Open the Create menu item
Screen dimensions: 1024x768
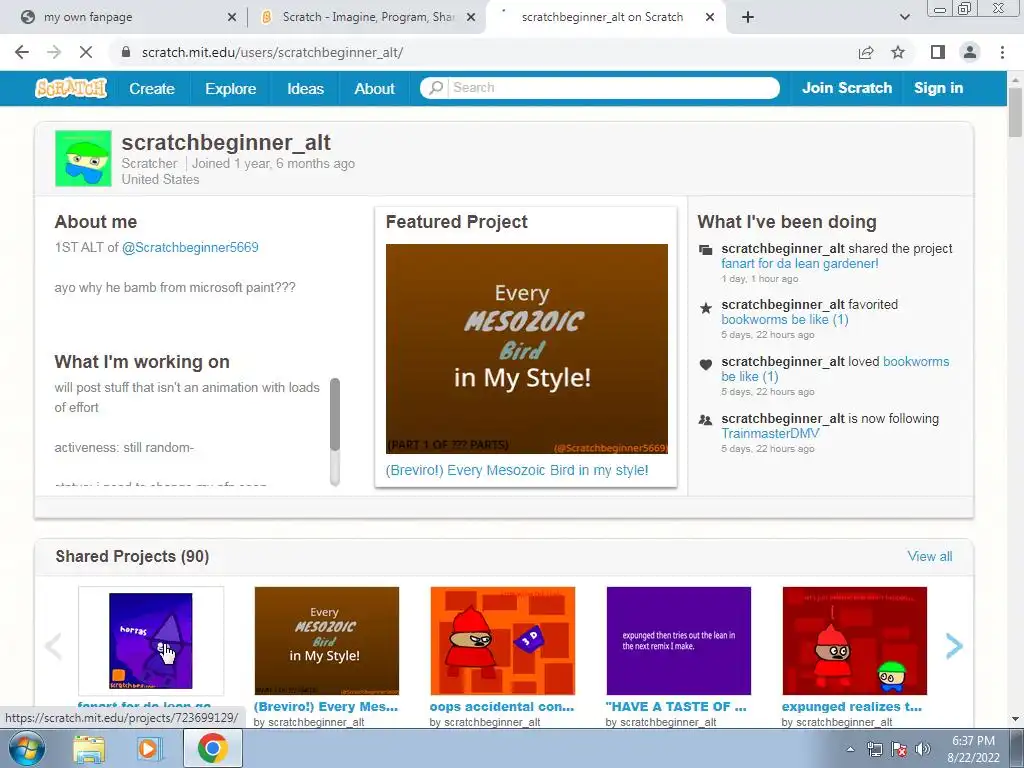click(x=152, y=89)
